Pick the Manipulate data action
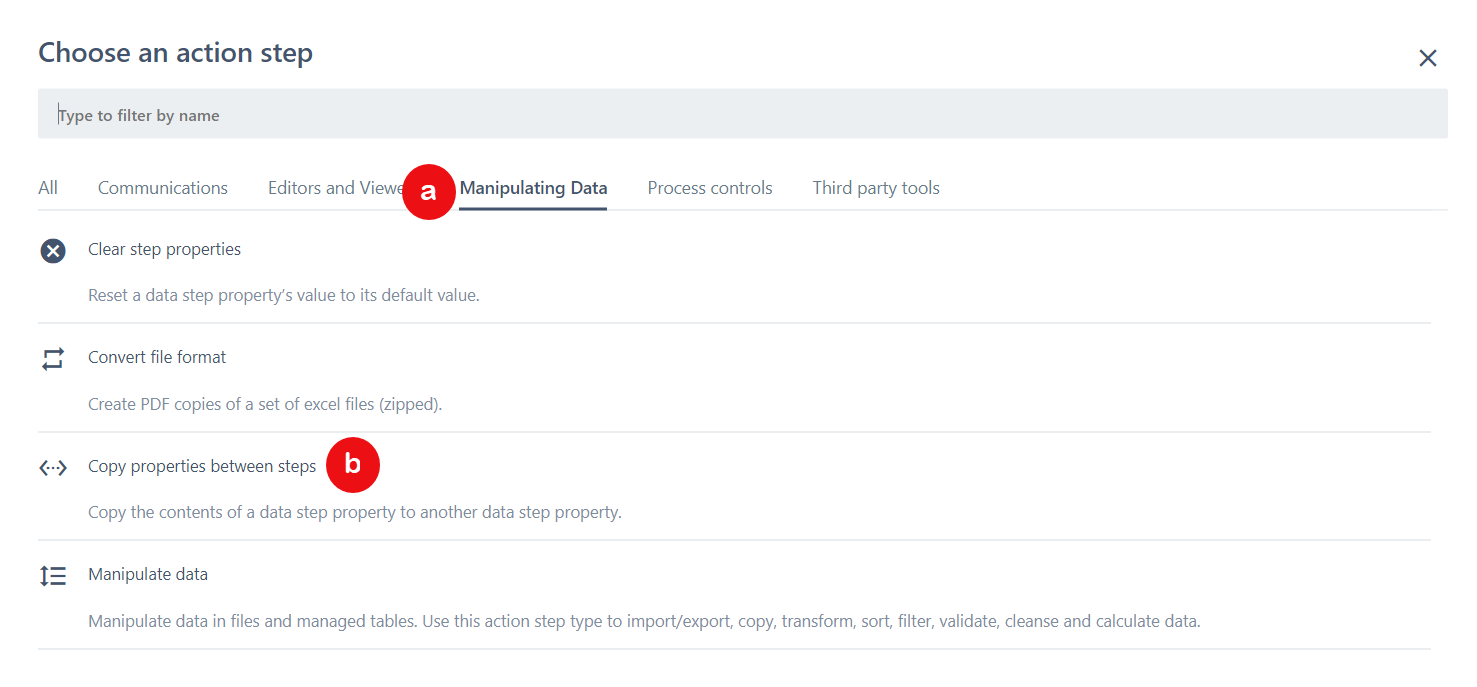The width and height of the screenshot is (1477, 687). pyautogui.click(x=148, y=574)
